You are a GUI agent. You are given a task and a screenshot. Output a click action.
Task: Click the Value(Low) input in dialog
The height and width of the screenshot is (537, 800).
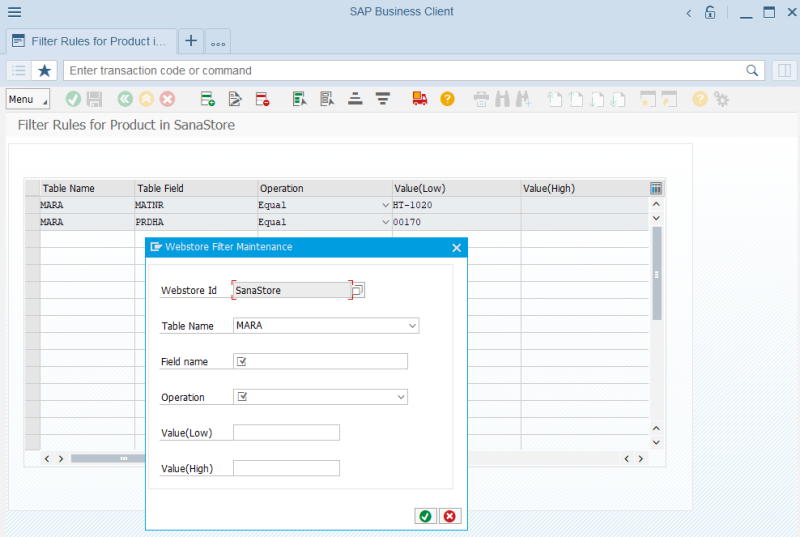click(x=286, y=432)
